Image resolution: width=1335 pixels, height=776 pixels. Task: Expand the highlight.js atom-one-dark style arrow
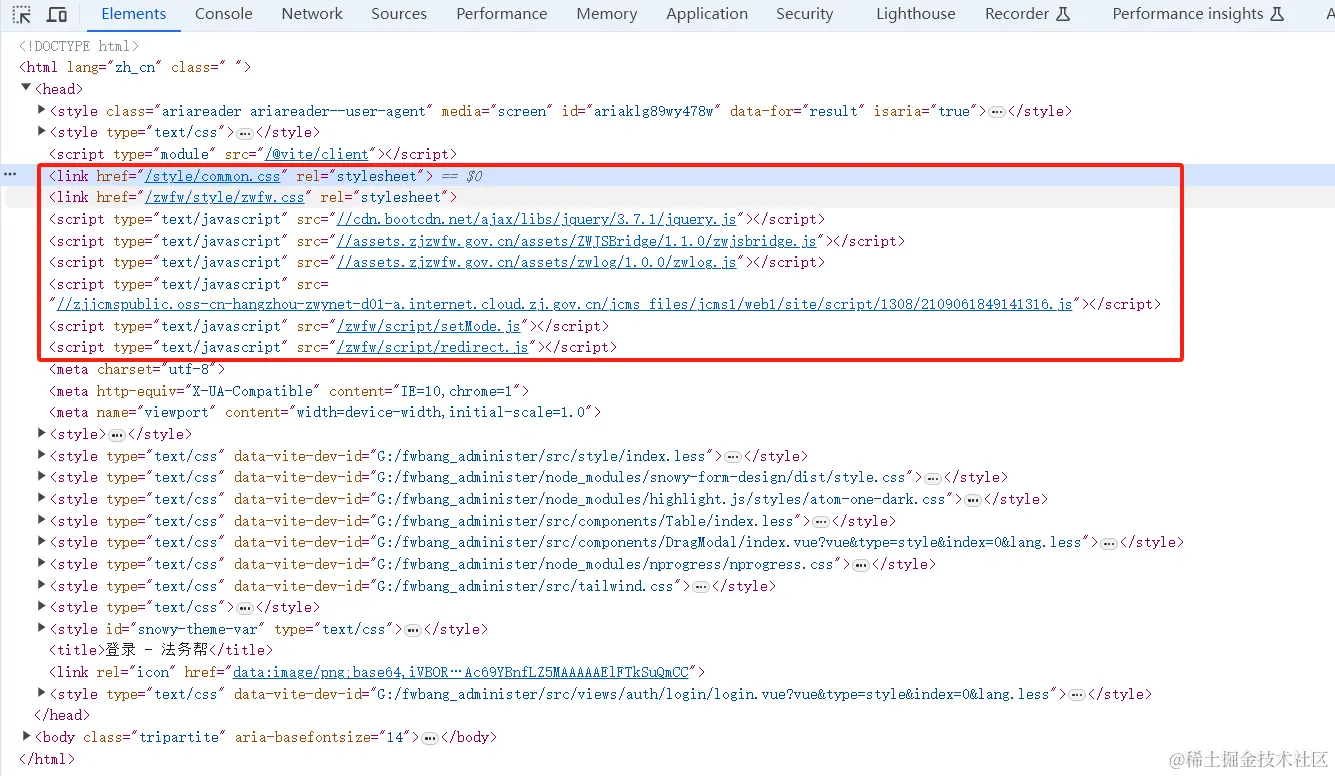coord(42,499)
